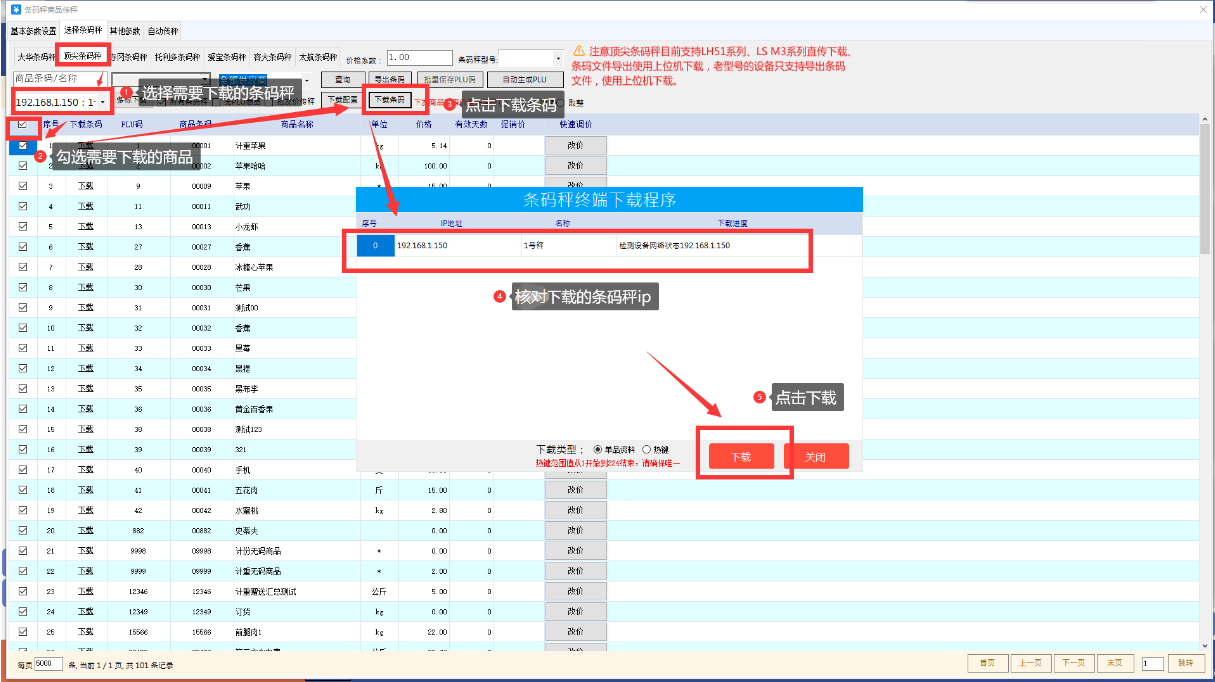Open the 全部供应商 supplier dropdown
Image resolution: width=1215 pixels, height=682 pixels.
305,79
